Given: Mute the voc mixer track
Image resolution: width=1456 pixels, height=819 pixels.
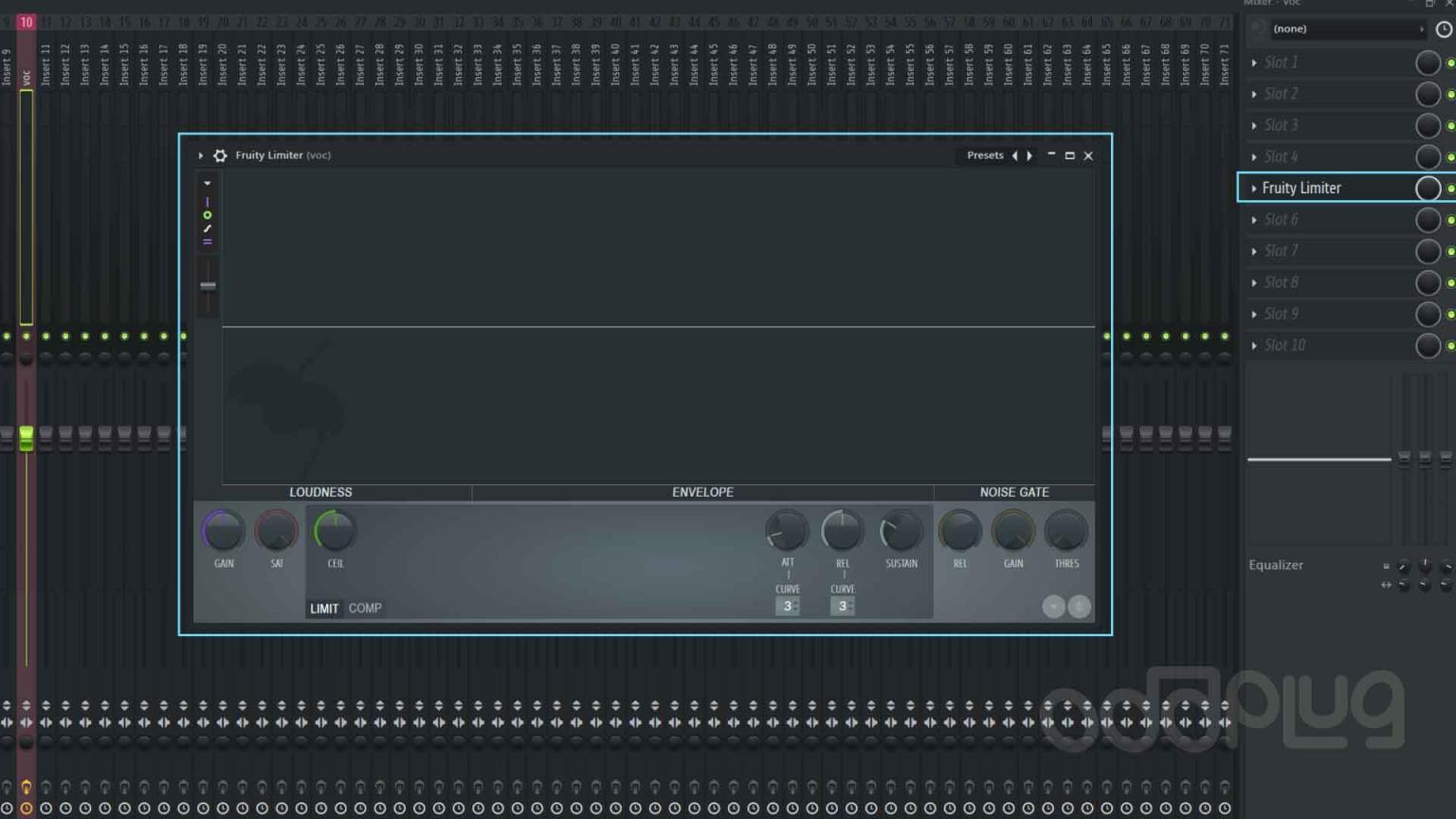Looking at the screenshot, I should 27,336.
